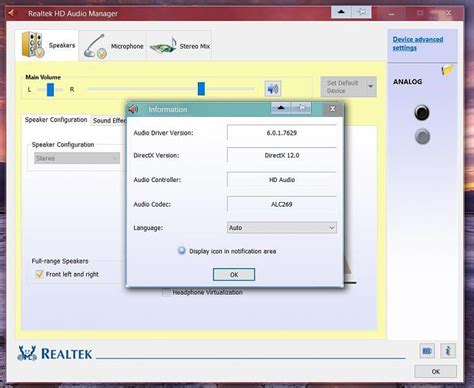Open the Stereo speaker configuration dropdown
The image size is (474, 388).
tap(77, 158)
